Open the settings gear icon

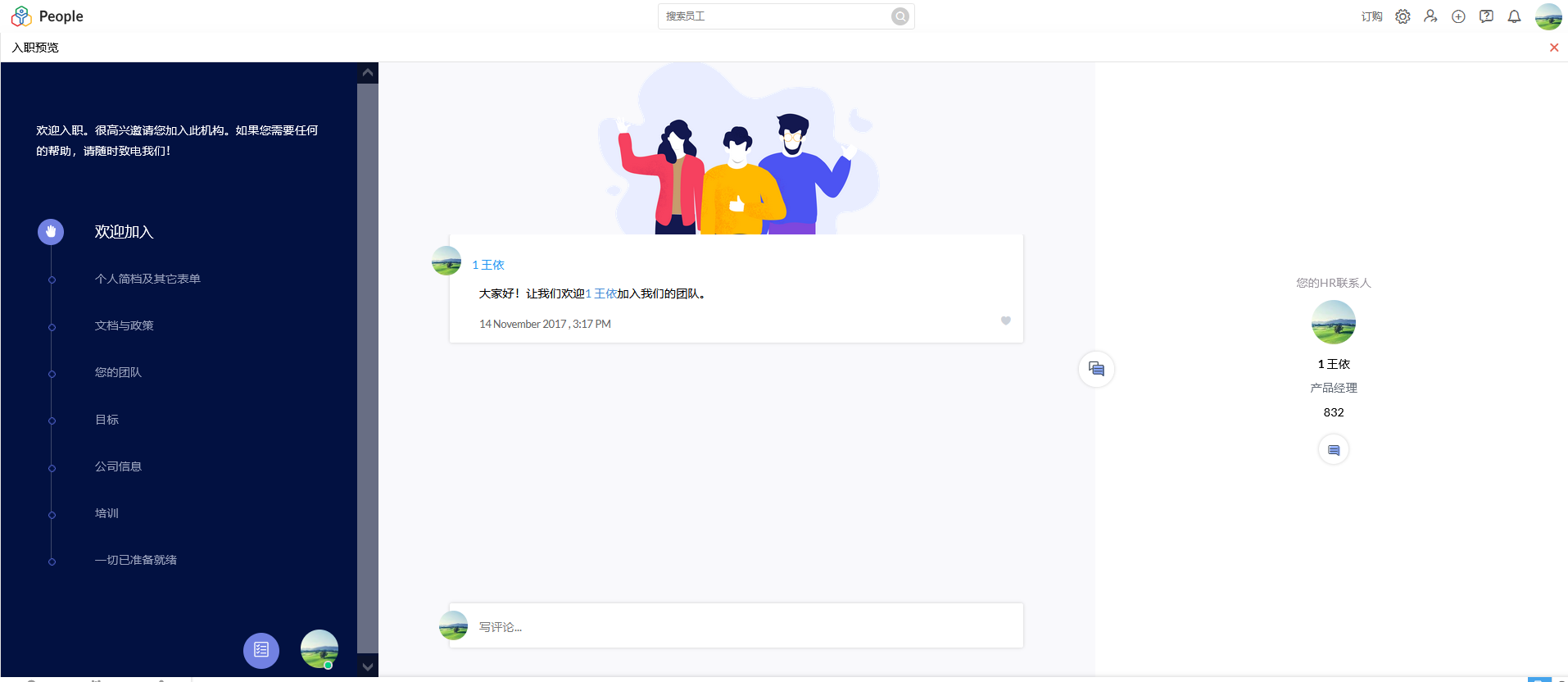coord(1403,16)
